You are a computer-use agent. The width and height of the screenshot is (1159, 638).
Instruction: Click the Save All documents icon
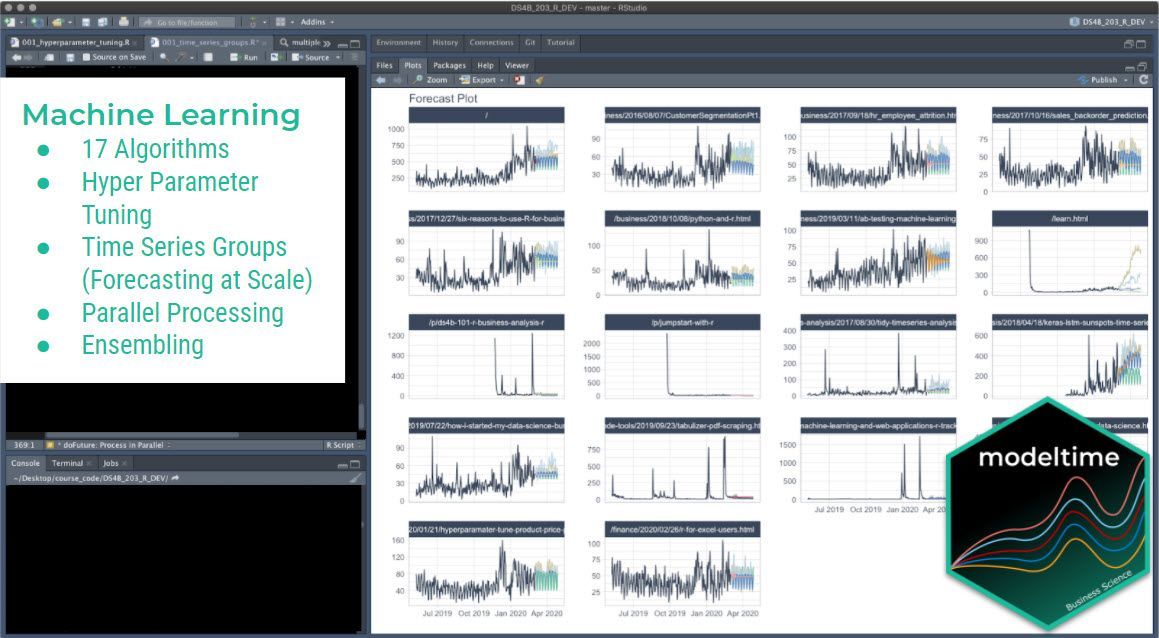click(x=103, y=22)
